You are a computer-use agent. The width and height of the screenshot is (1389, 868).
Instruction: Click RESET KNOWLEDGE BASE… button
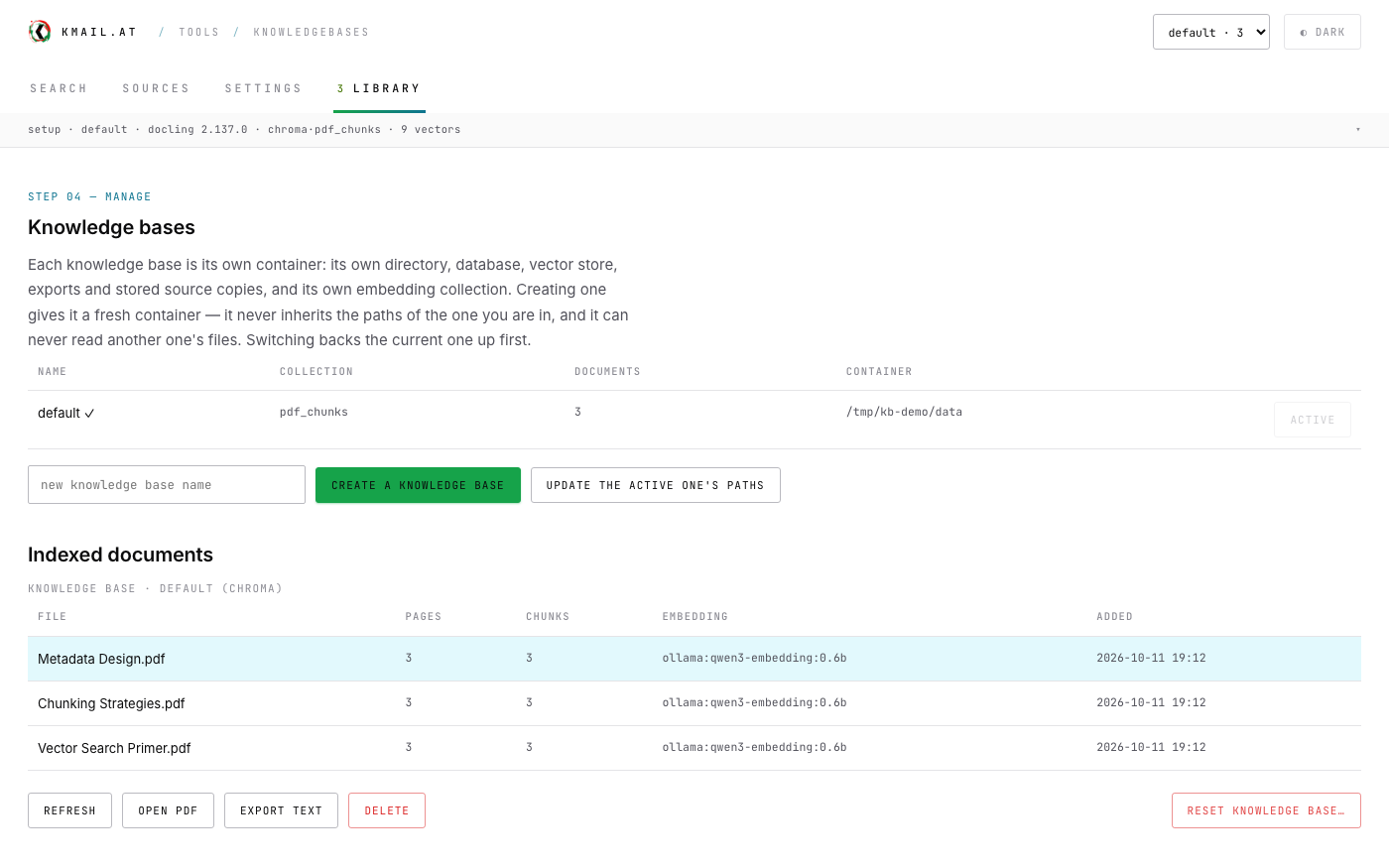tap(1266, 810)
